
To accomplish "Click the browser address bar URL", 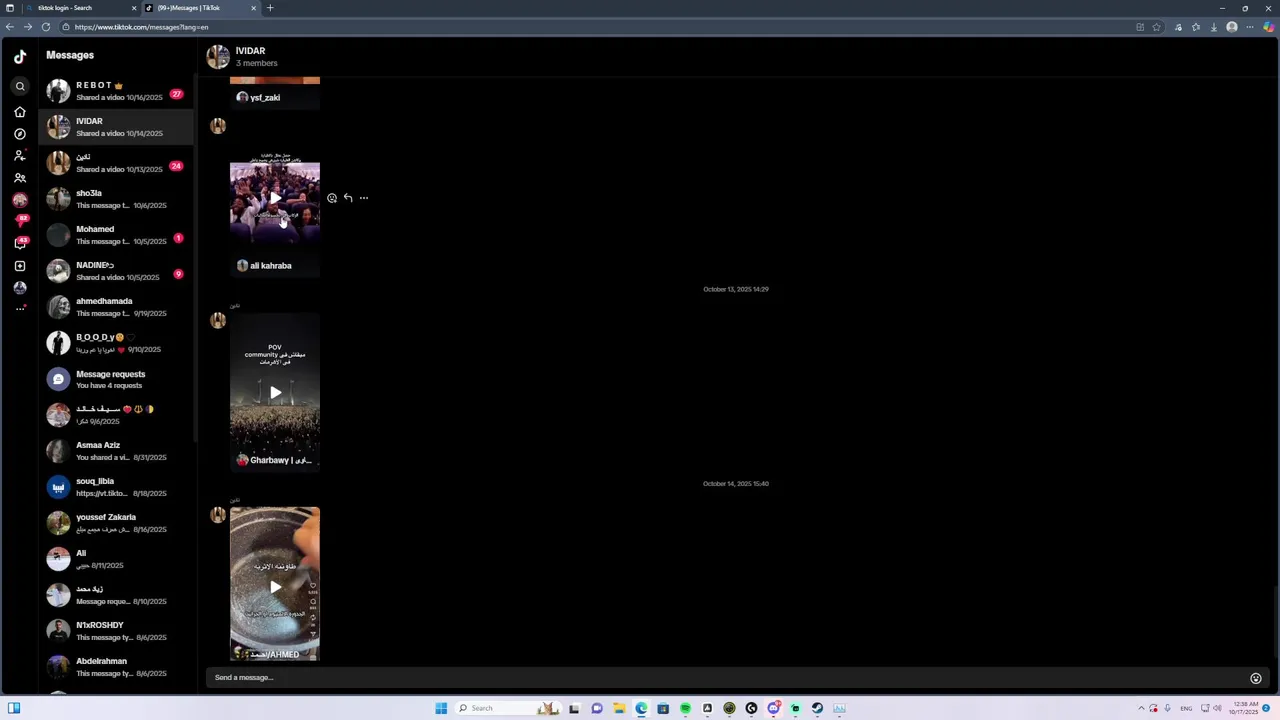I will (x=141, y=27).
